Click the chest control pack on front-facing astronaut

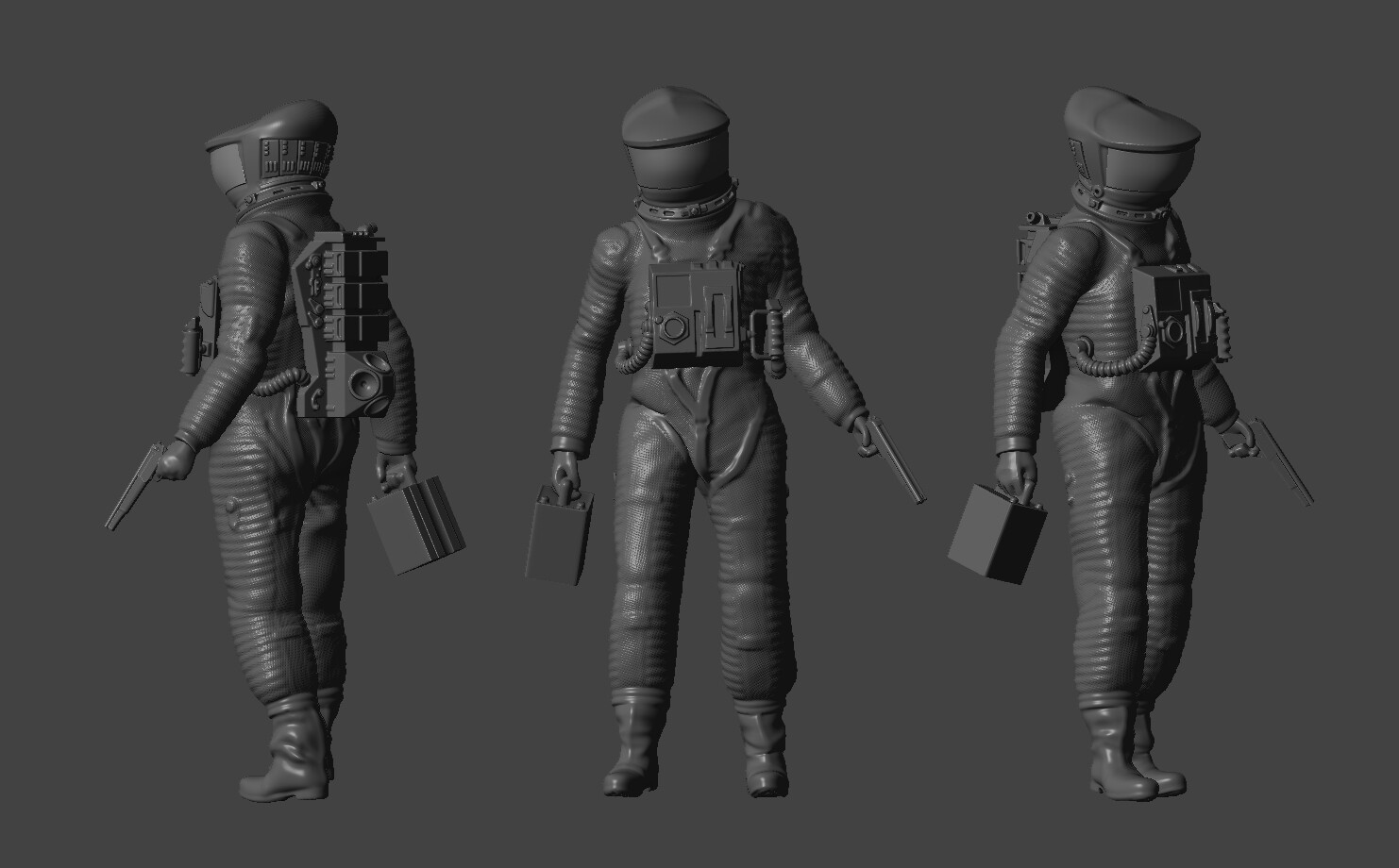tap(696, 314)
